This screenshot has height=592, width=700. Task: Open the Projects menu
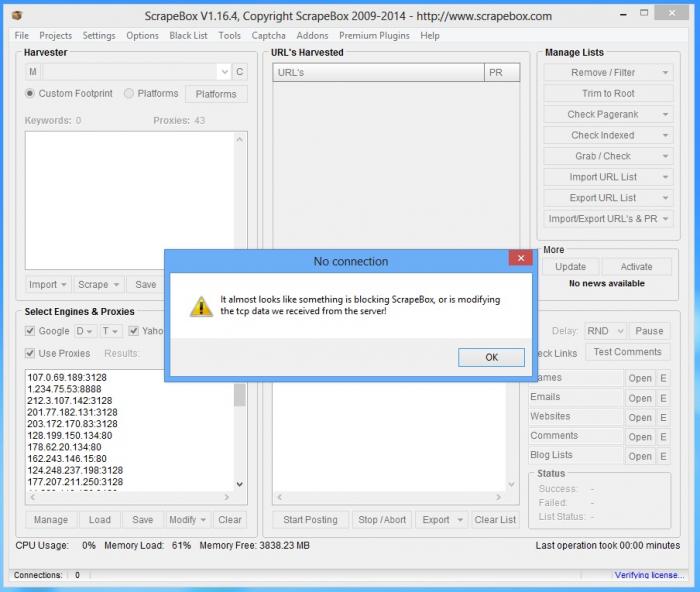pyautogui.click(x=55, y=35)
